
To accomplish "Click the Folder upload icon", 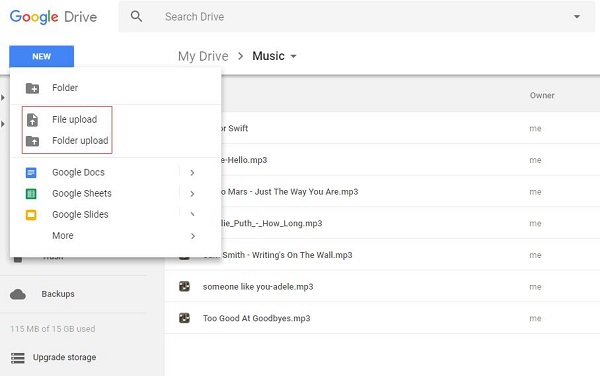I will pyautogui.click(x=33, y=141).
